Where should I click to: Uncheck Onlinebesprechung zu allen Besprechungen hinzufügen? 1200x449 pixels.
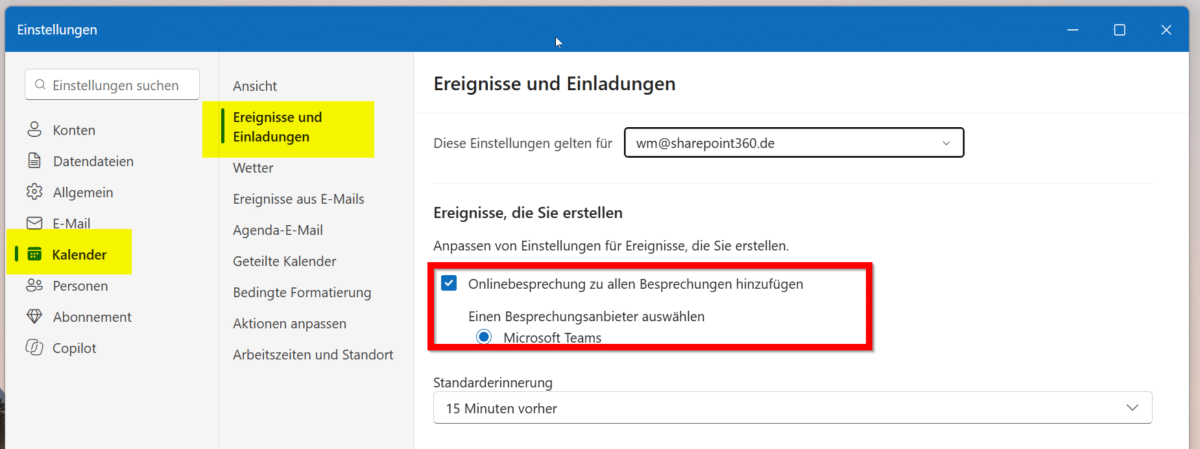coord(449,284)
